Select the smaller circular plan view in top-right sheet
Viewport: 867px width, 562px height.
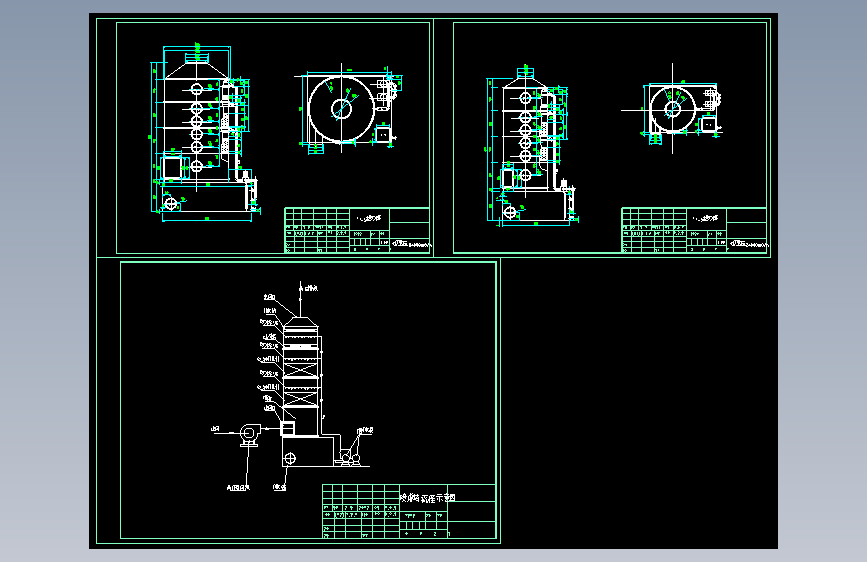[x=672, y=109]
